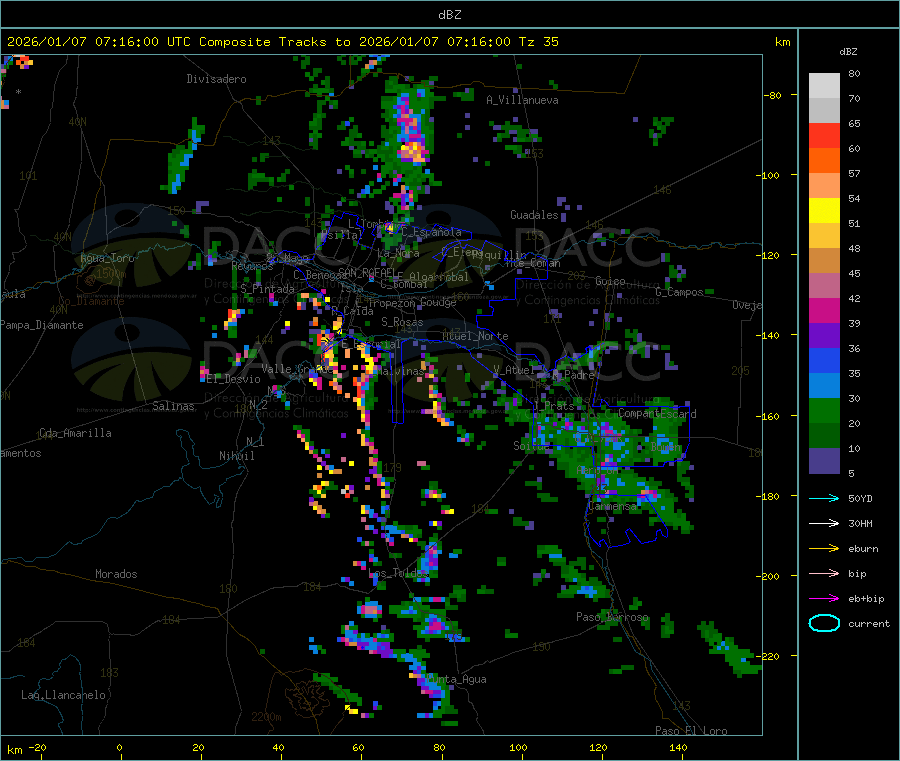
Task: Click the 'Lag.Llancanelo' place label
Action: pyautogui.click(x=63, y=695)
